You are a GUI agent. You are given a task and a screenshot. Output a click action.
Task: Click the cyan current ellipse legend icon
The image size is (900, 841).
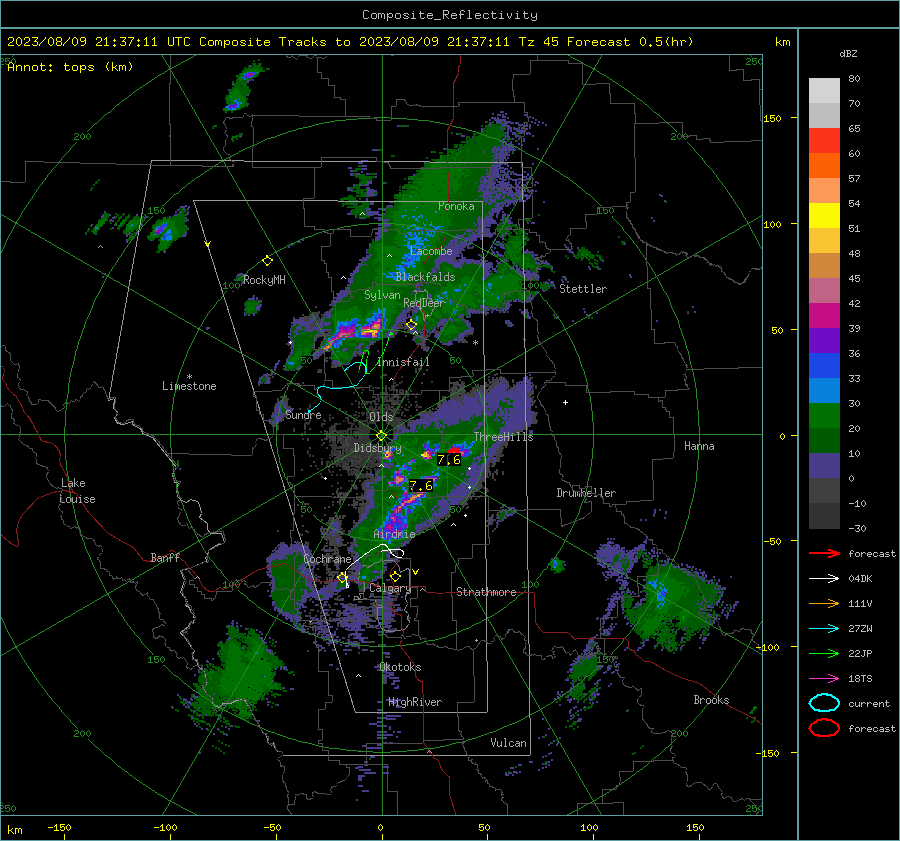(x=824, y=703)
